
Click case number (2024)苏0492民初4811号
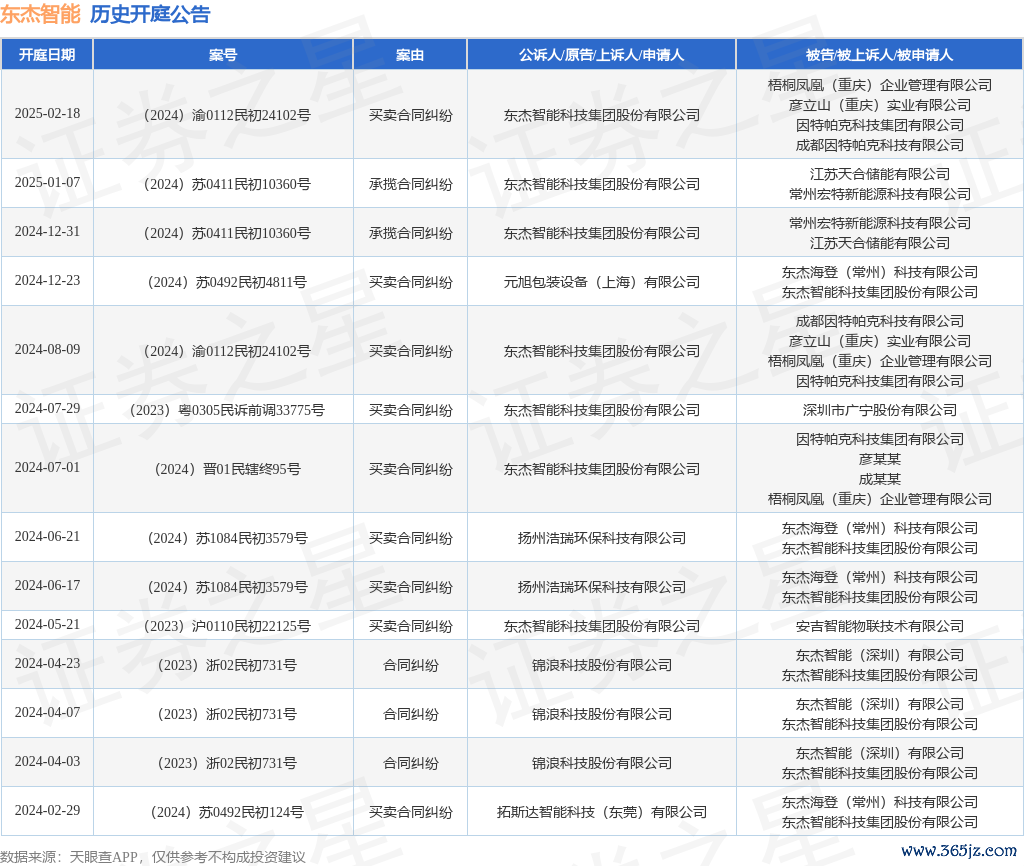click(227, 282)
